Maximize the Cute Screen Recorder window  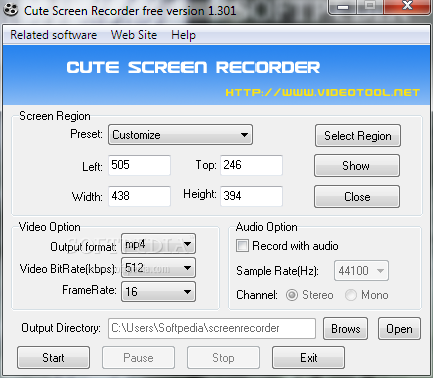pos(370,7)
